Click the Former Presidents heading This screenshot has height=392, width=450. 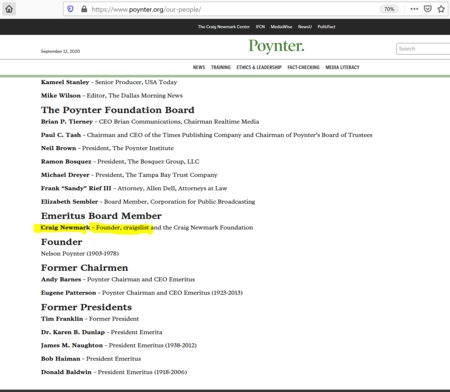[x=86, y=307]
